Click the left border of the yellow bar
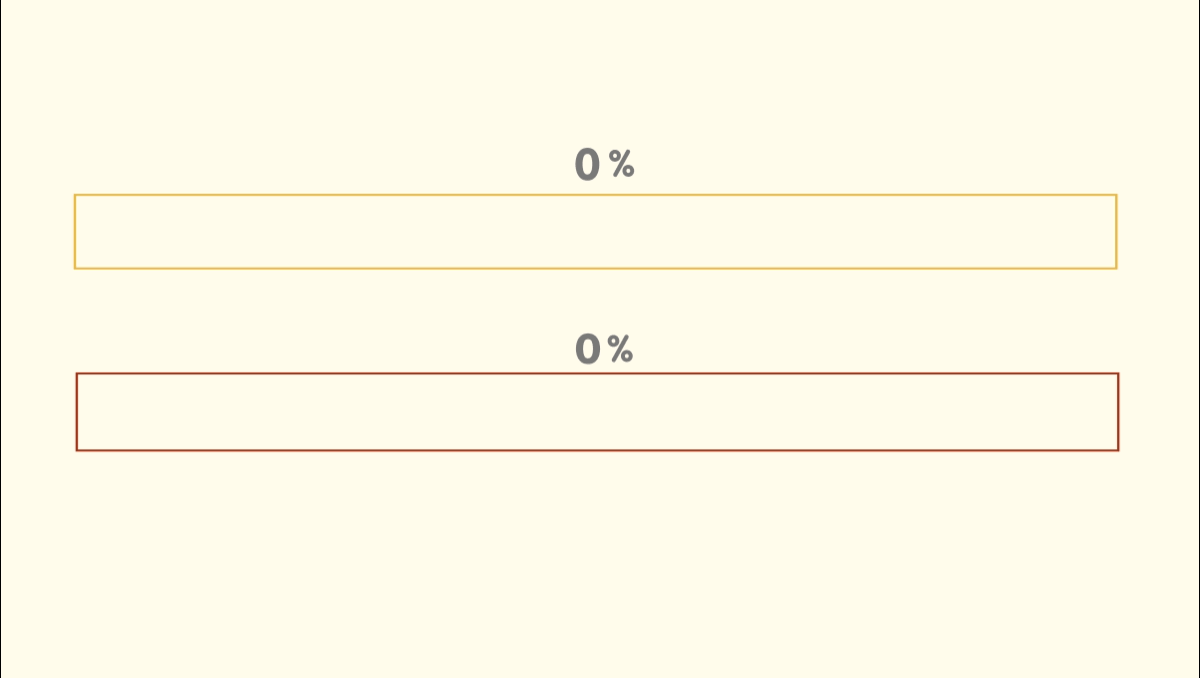 [75, 232]
